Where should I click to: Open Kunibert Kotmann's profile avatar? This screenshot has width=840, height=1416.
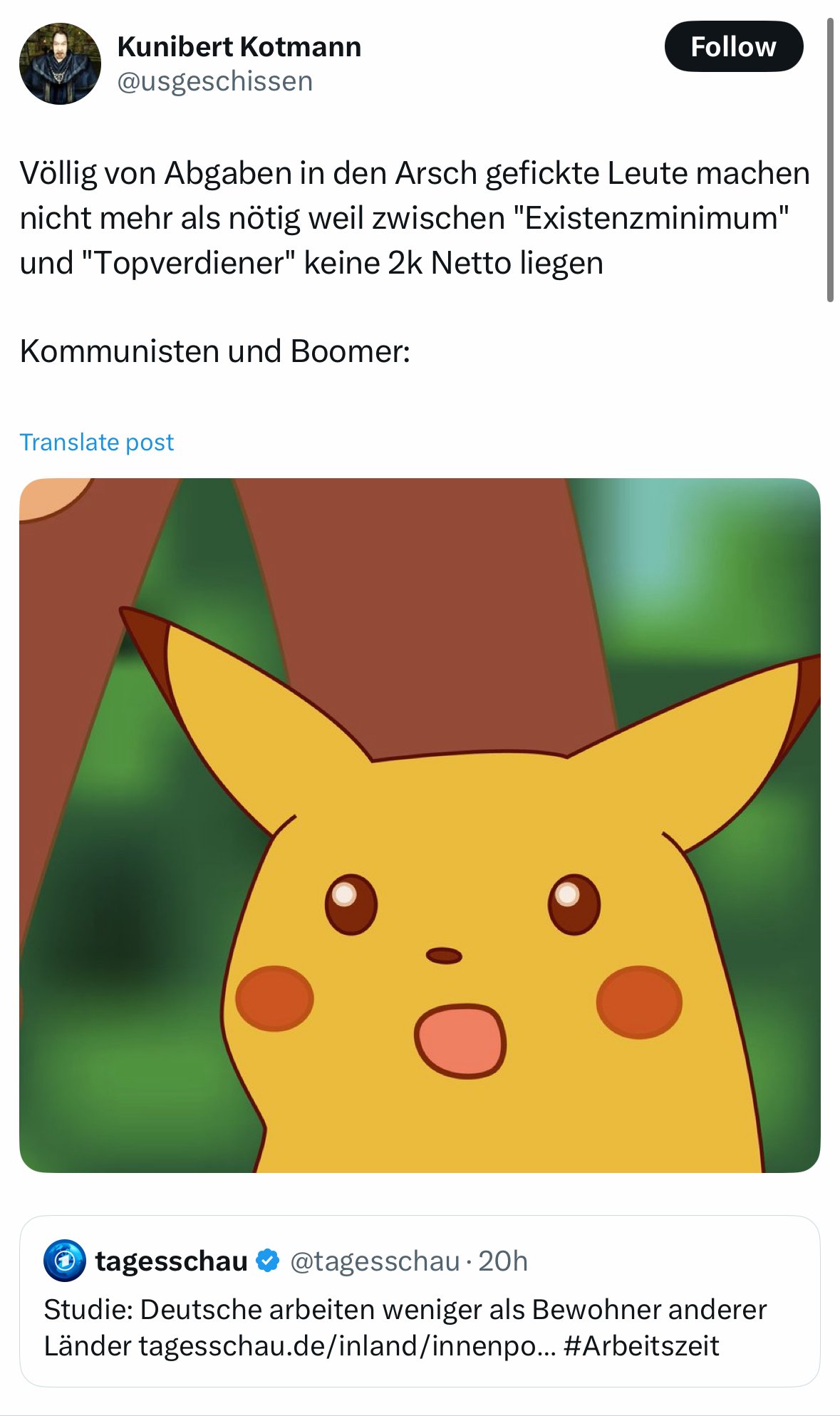point(60,63)
